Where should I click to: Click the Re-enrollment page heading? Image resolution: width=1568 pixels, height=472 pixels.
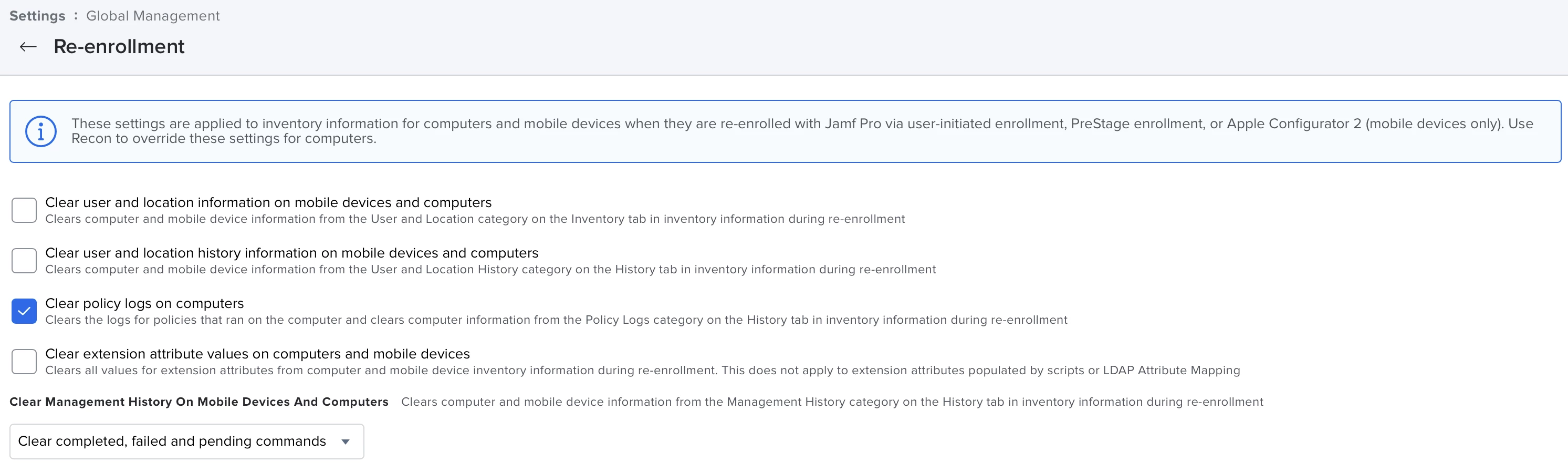click(x=119, y=47)
